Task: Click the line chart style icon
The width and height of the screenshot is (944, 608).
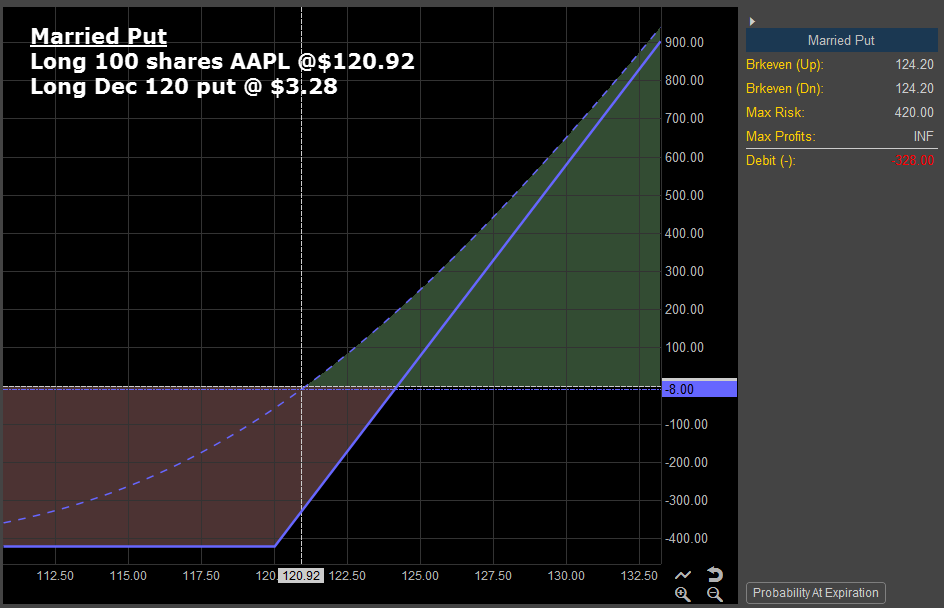Action: click(683, 575)
